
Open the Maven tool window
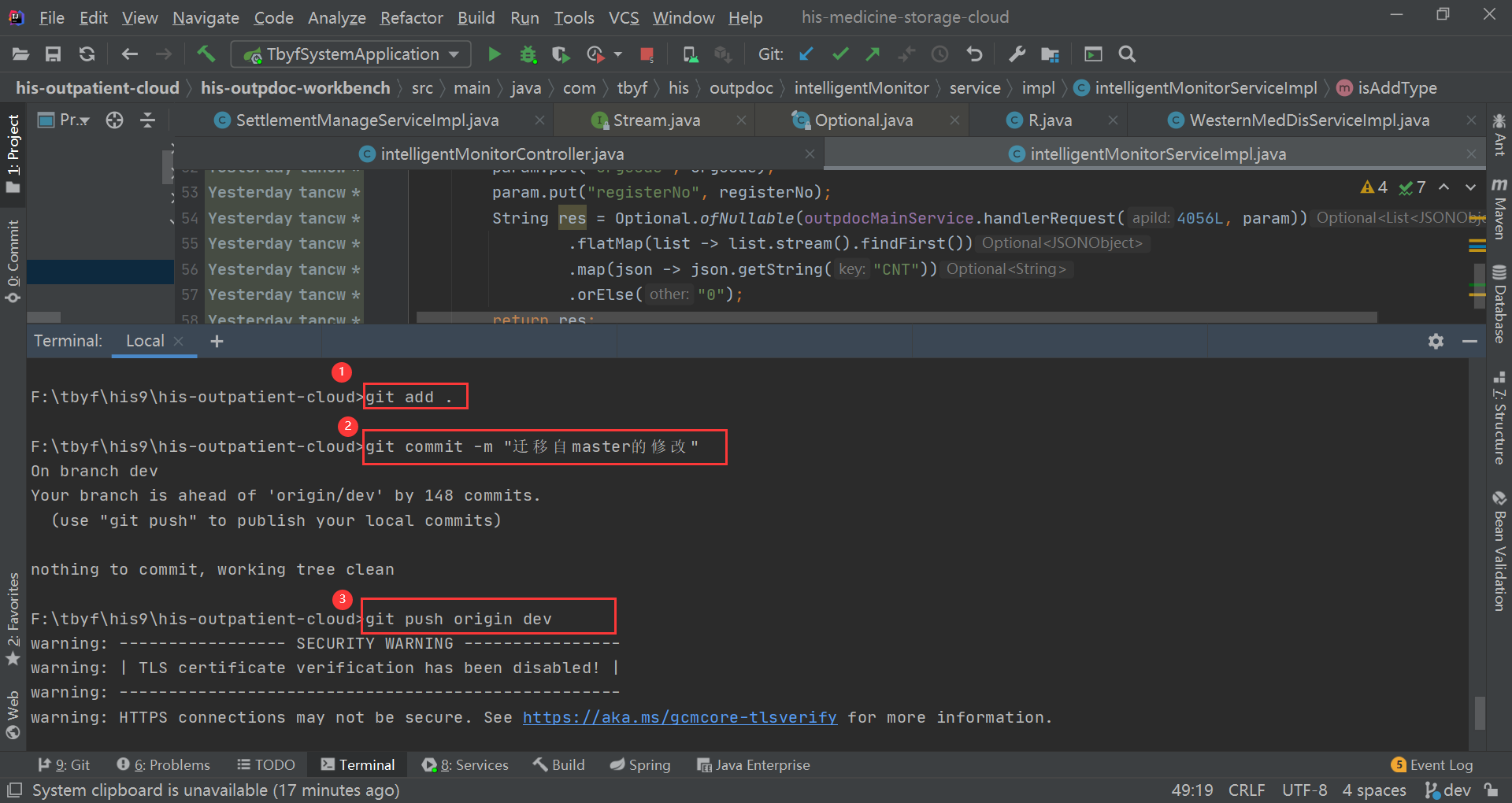tap(1499, 215)
